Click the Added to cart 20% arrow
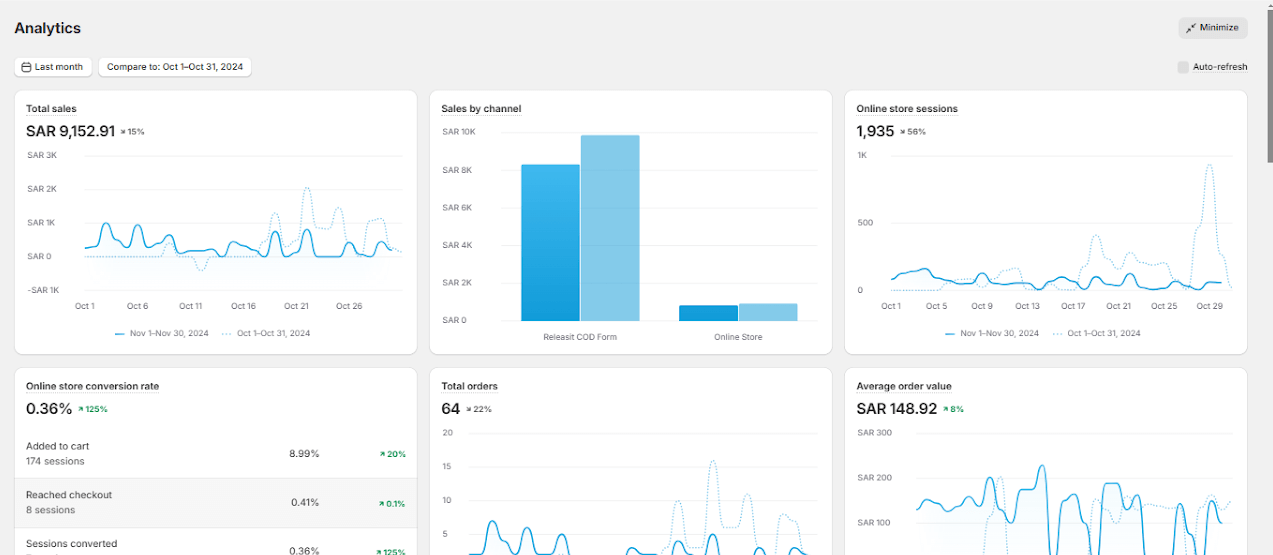 pyautogui.click(x=382, y=454)
